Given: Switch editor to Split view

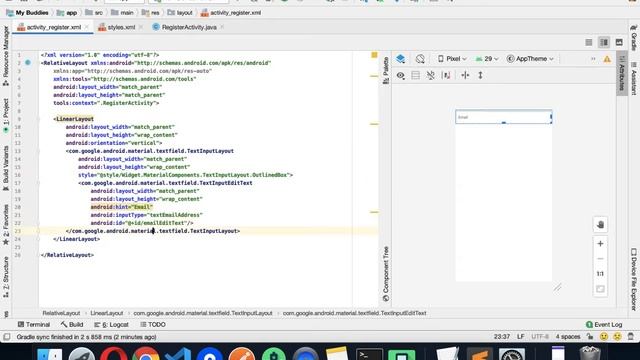Looking at the screenshot, I should coord(604,42).
